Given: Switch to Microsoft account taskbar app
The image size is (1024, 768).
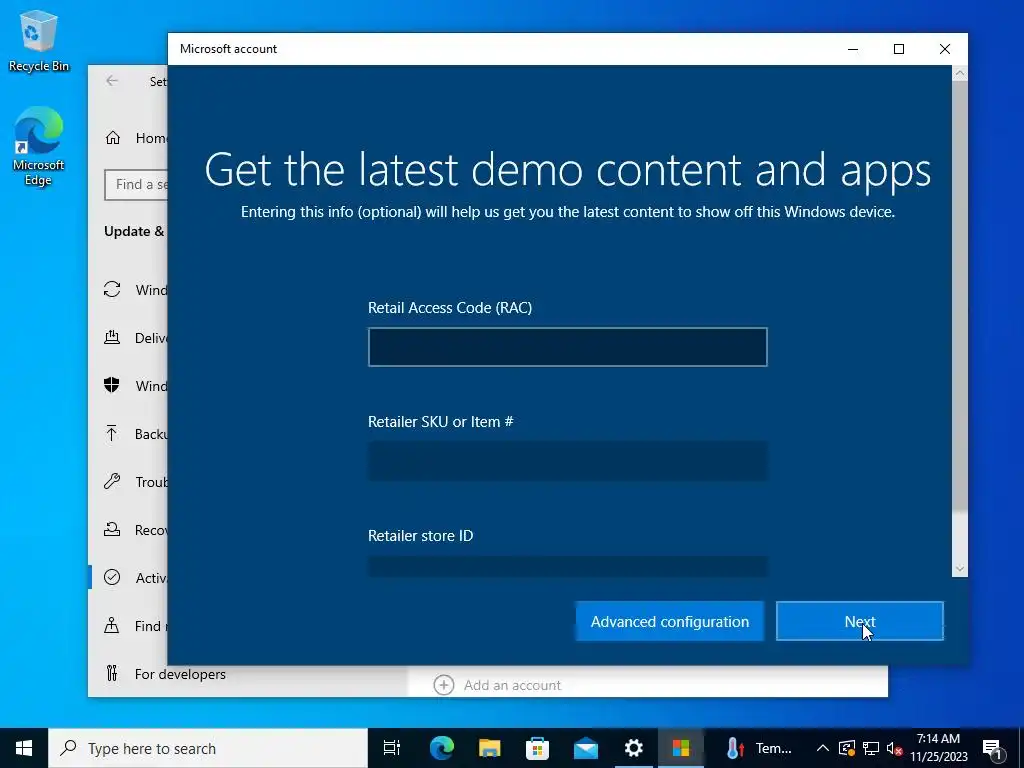Looking at the screenshot, I should click(x=680, y=748).
